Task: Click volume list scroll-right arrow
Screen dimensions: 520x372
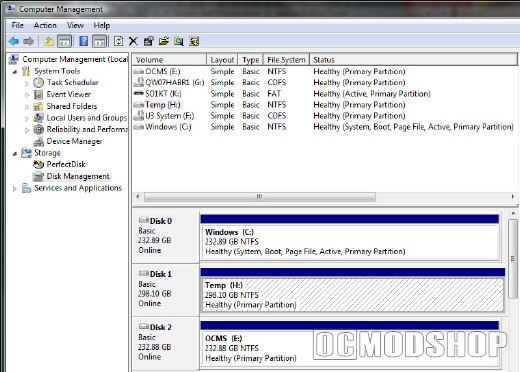Action: (x=512, y=197)
